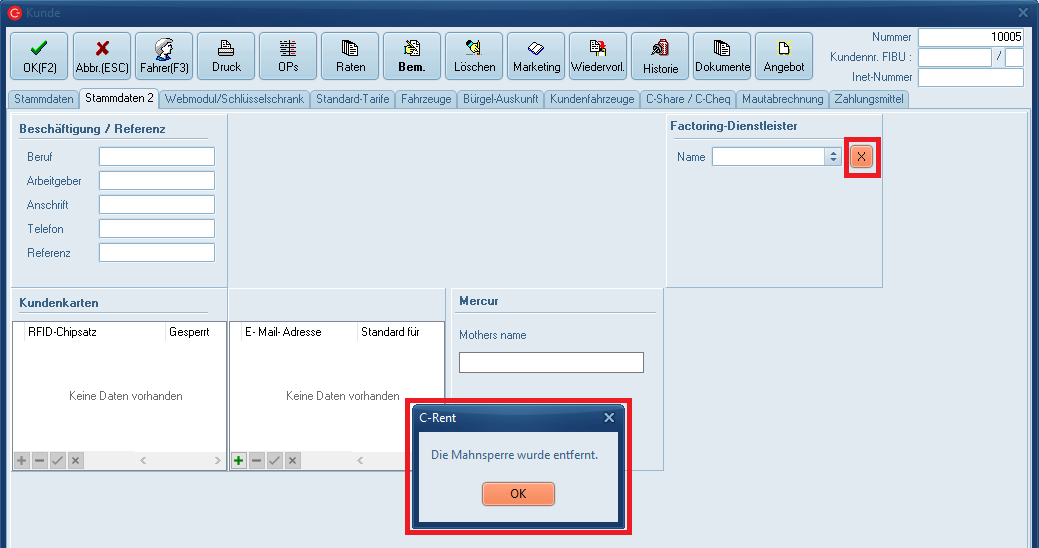Open the Dokumente toolbar button
Screen dimensions: 1039x548
[x=722, y=56]
